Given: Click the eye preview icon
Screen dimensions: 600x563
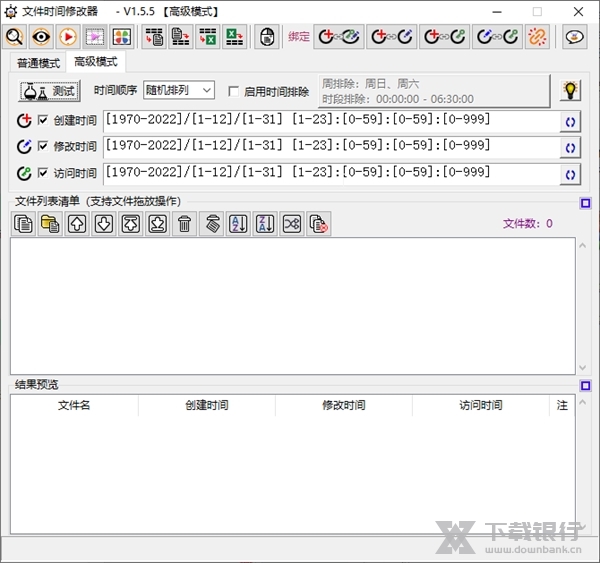Looking at the screenshot, I should (x=41, y=37).
